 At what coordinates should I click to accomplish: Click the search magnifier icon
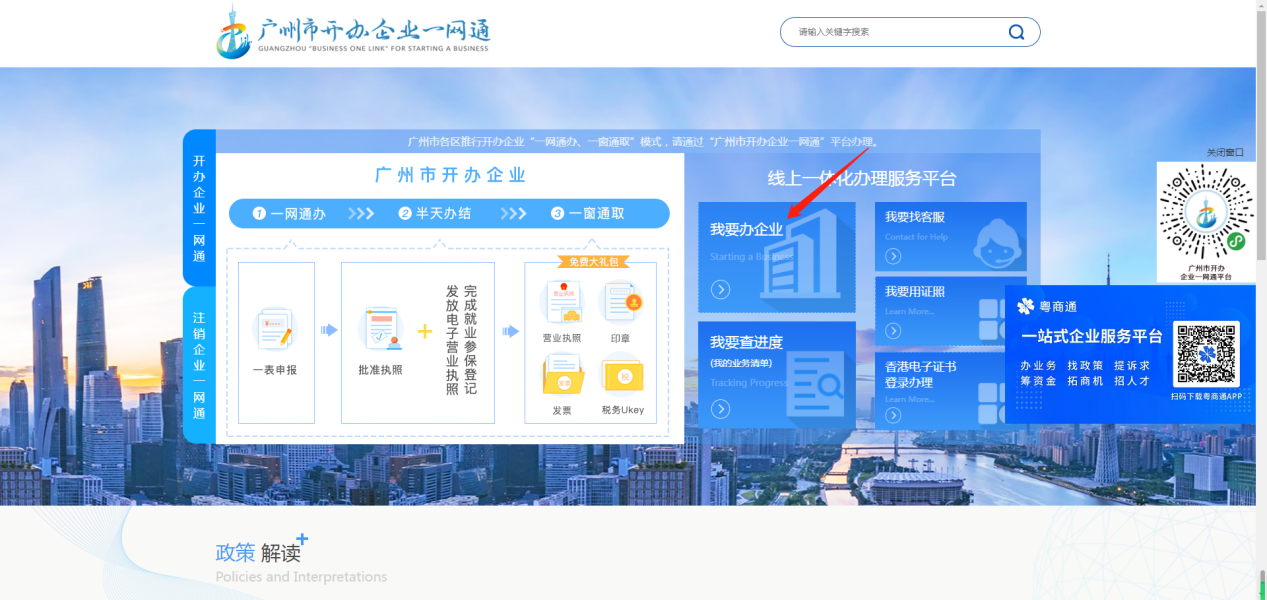pyautogui.click(x=1016, y=31)
